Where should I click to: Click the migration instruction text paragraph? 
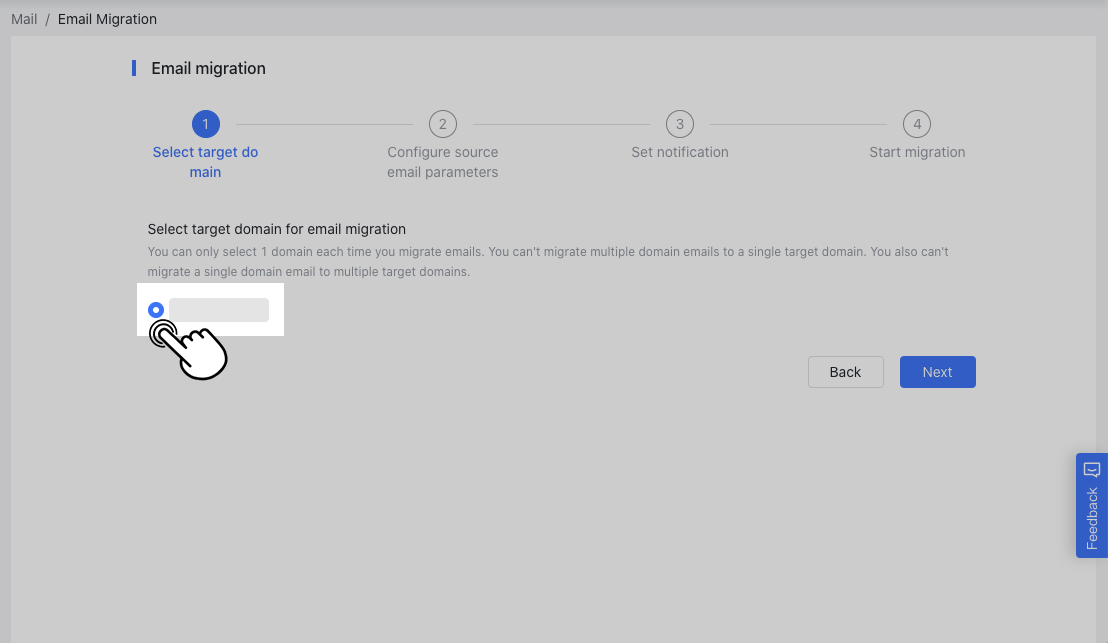click(x=548, y=261)
